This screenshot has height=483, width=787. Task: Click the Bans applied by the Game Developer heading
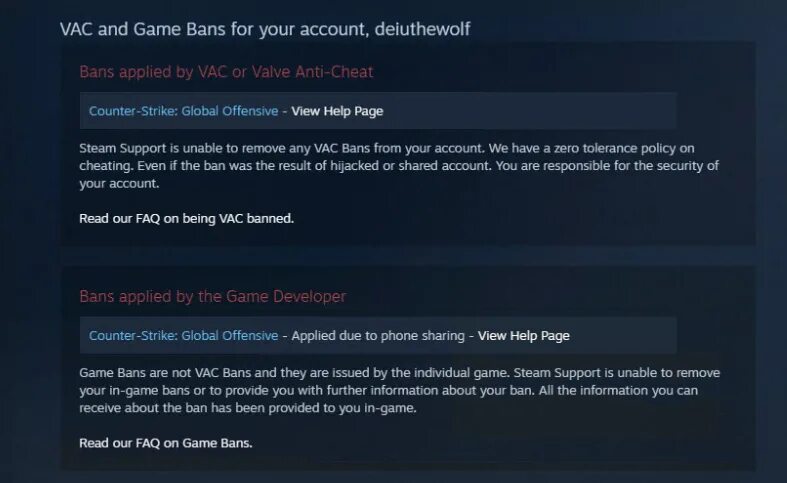[x=212, y=296]
